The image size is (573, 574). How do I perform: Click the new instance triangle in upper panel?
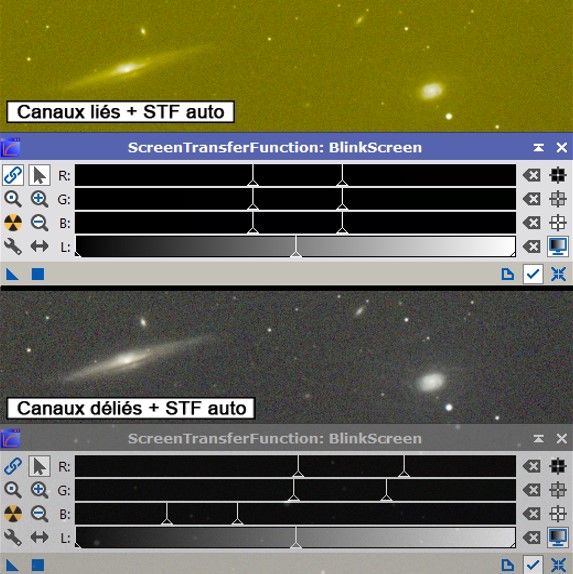tap(12, 274)
